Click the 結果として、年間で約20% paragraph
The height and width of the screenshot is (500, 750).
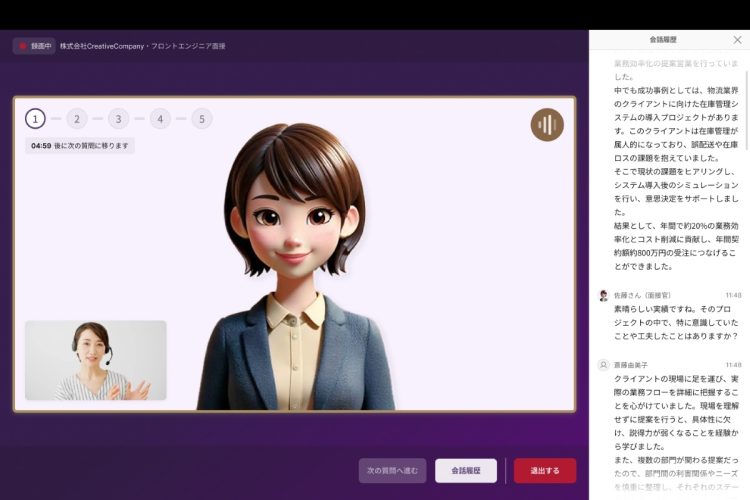(676, 246)
